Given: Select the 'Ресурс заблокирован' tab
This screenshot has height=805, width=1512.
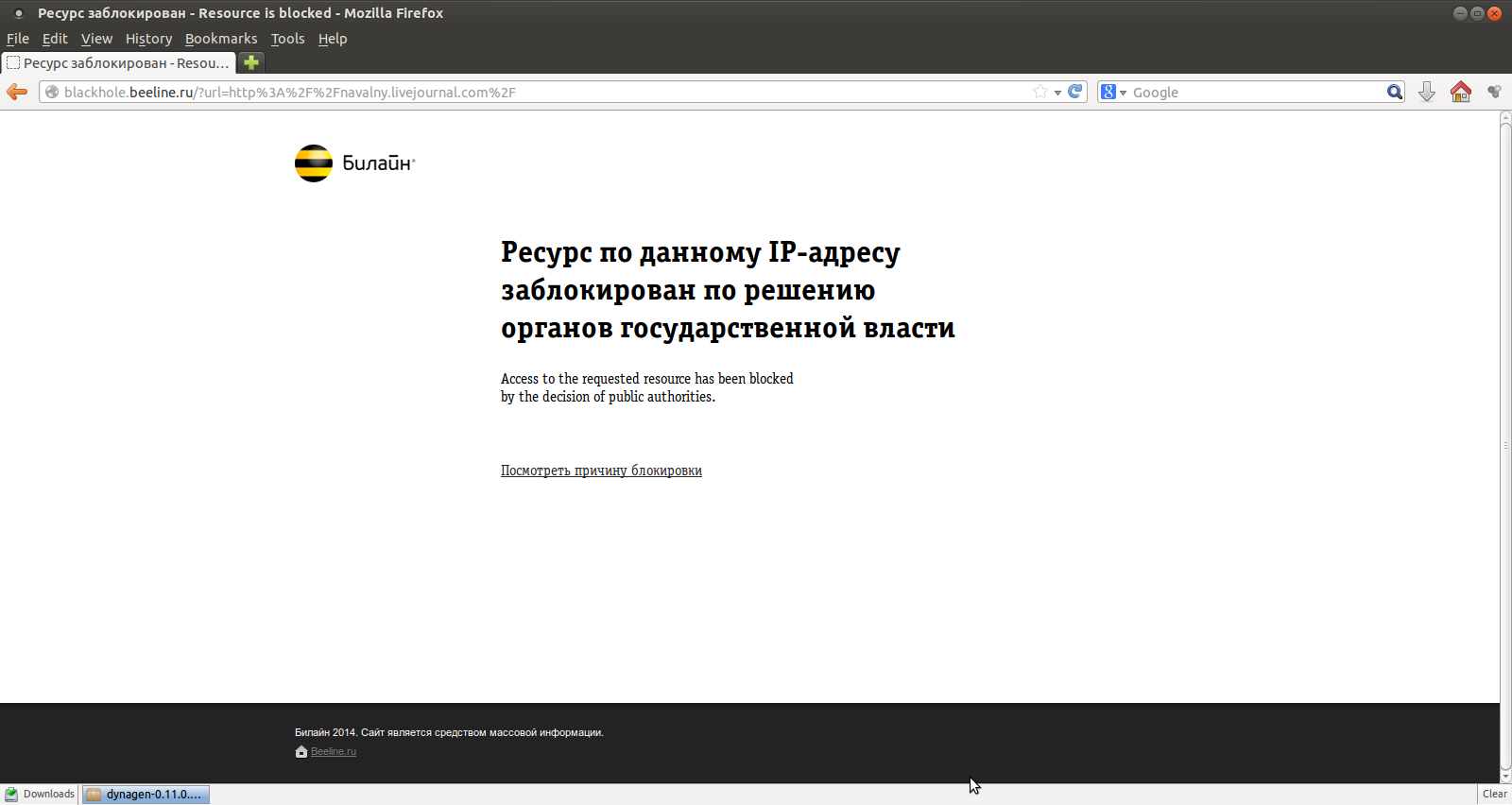Looking at the screenshot, I should [x=119, y=63].
